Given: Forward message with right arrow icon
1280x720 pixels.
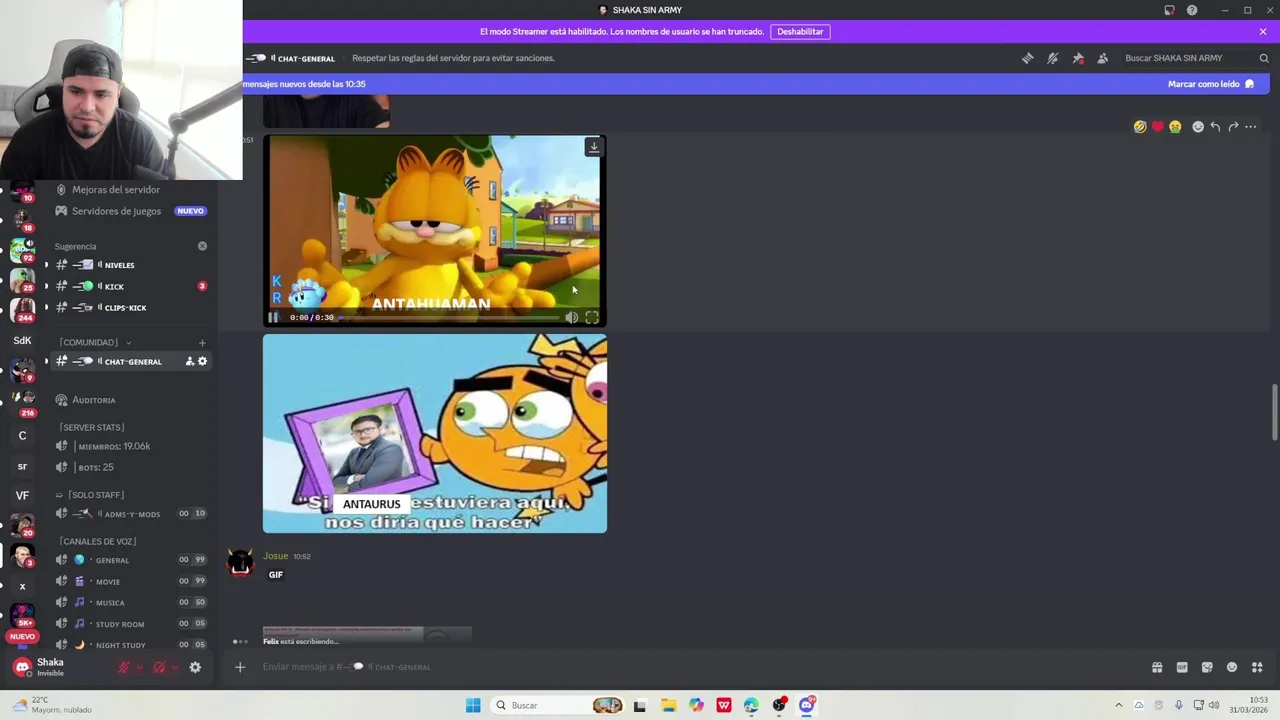Looking at the screenshot, I should 1233,127.
